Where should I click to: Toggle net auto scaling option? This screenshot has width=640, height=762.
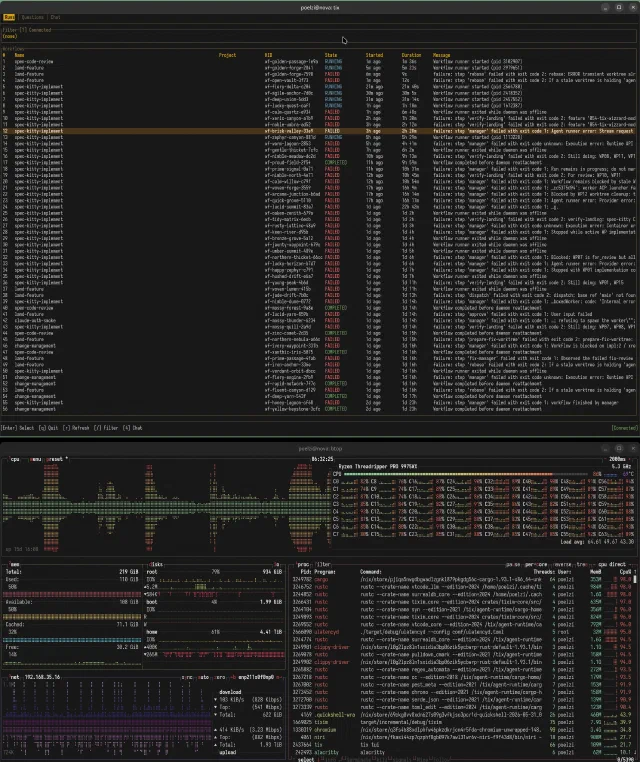tap(204, 677)
